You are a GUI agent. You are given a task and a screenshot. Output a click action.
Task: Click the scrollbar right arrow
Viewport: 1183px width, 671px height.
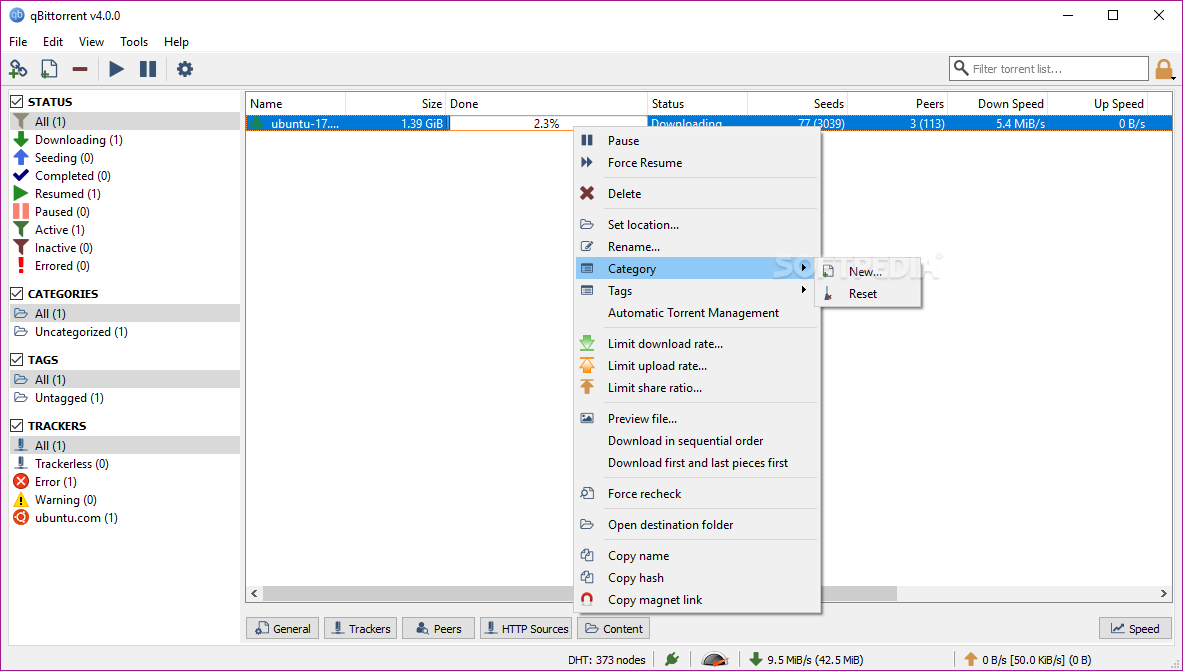[1163, 593]
